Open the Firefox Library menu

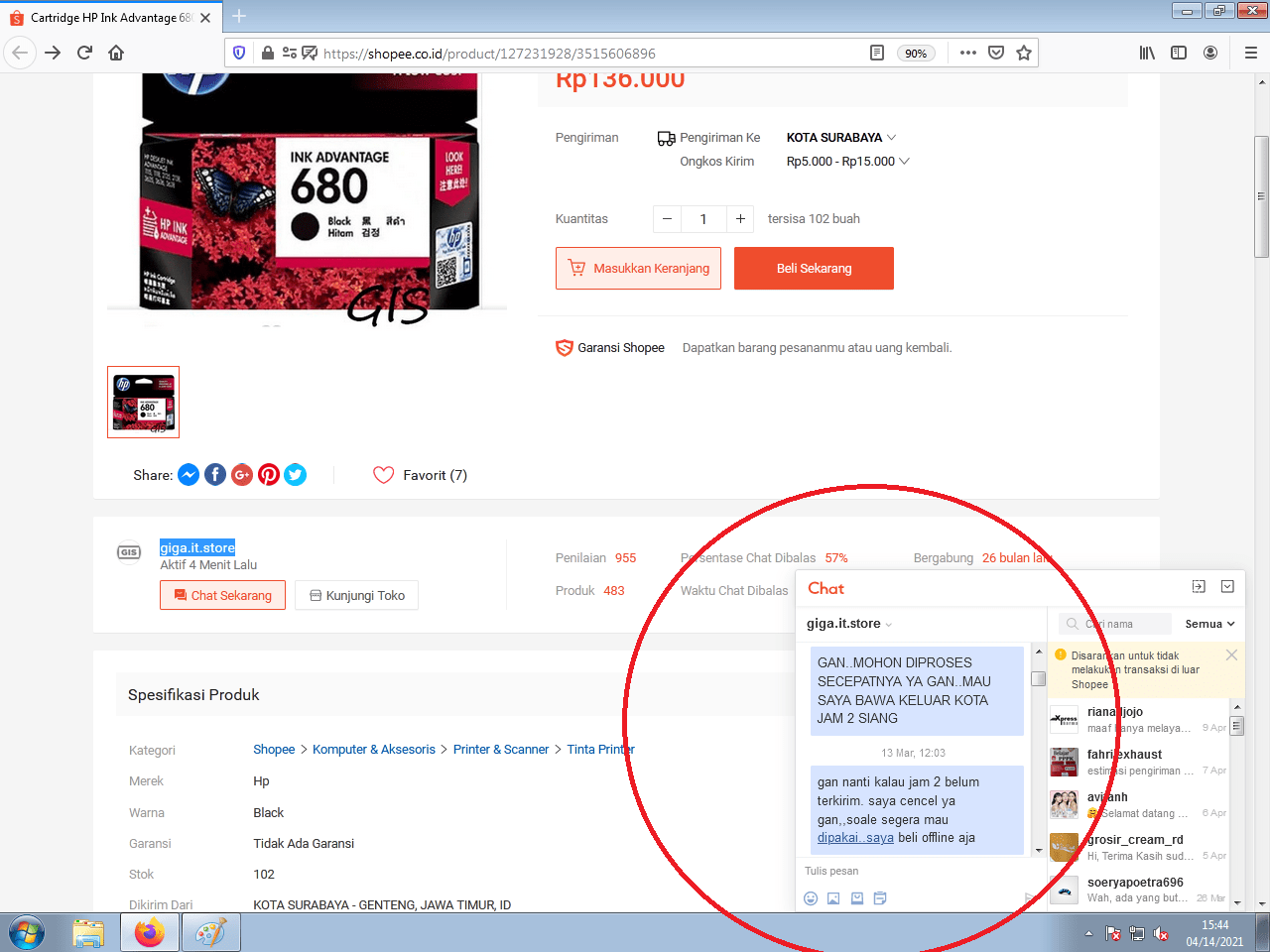(x=1147, y=53)
